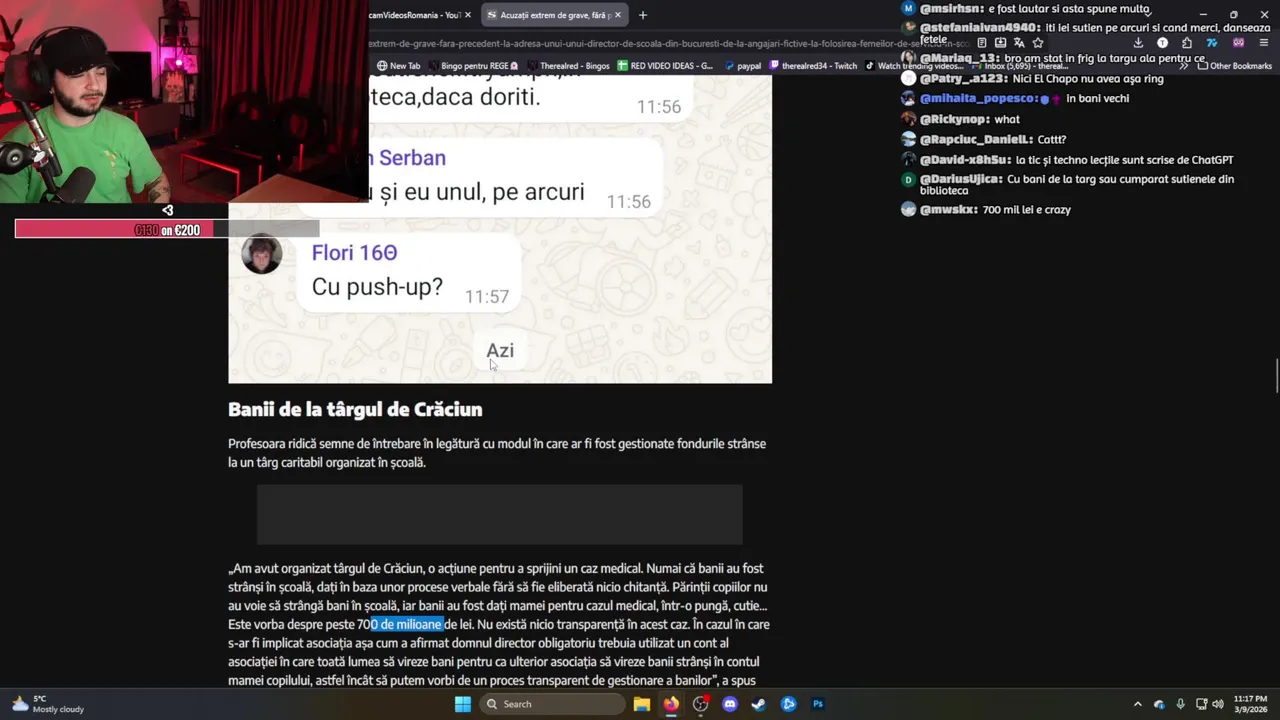This screenshot has height=720, width=1280.
Task: Click the dark ad placeholder block
Action: point(500,514)
